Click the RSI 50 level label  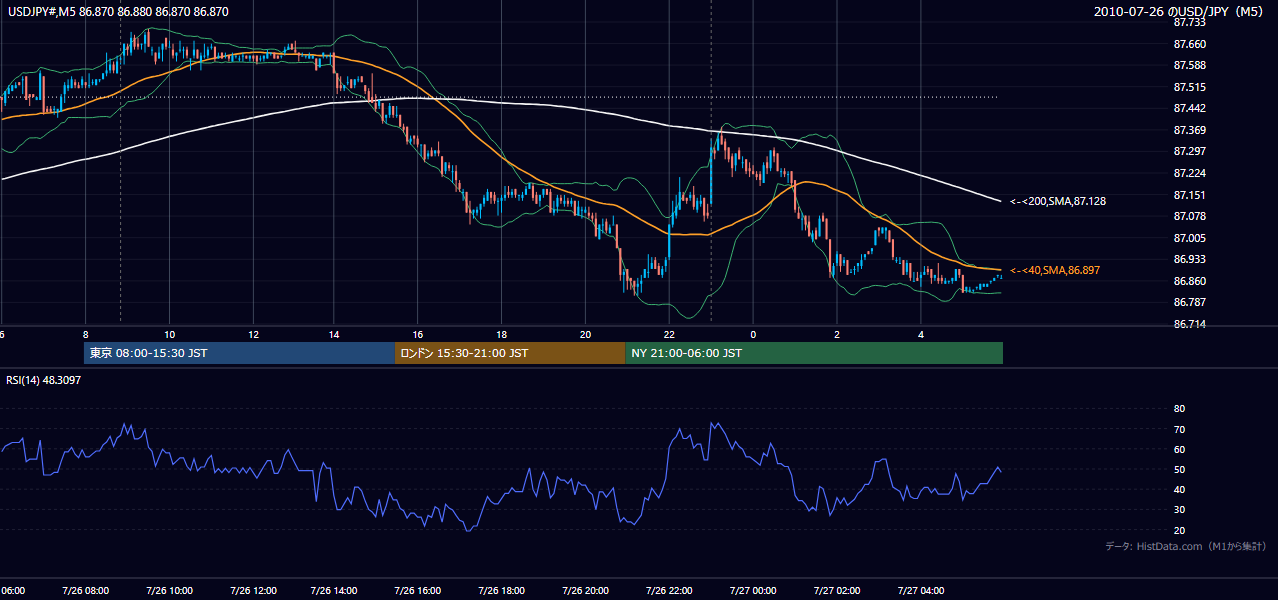tap(1179, 469)
